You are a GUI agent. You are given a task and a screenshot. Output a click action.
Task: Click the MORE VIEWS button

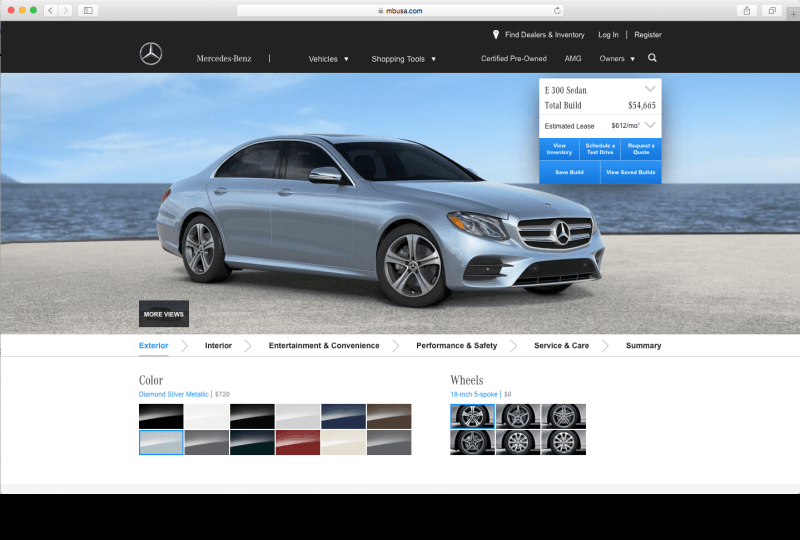coord(164,314)
